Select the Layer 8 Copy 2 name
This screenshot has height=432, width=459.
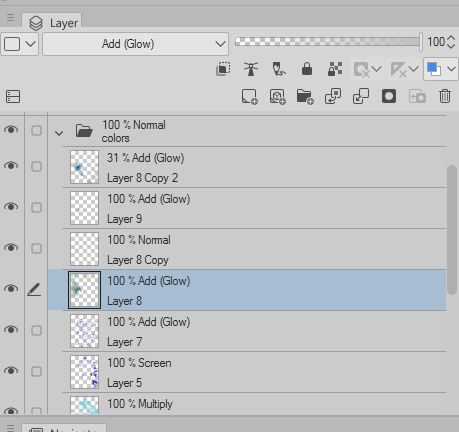point(142,178)
